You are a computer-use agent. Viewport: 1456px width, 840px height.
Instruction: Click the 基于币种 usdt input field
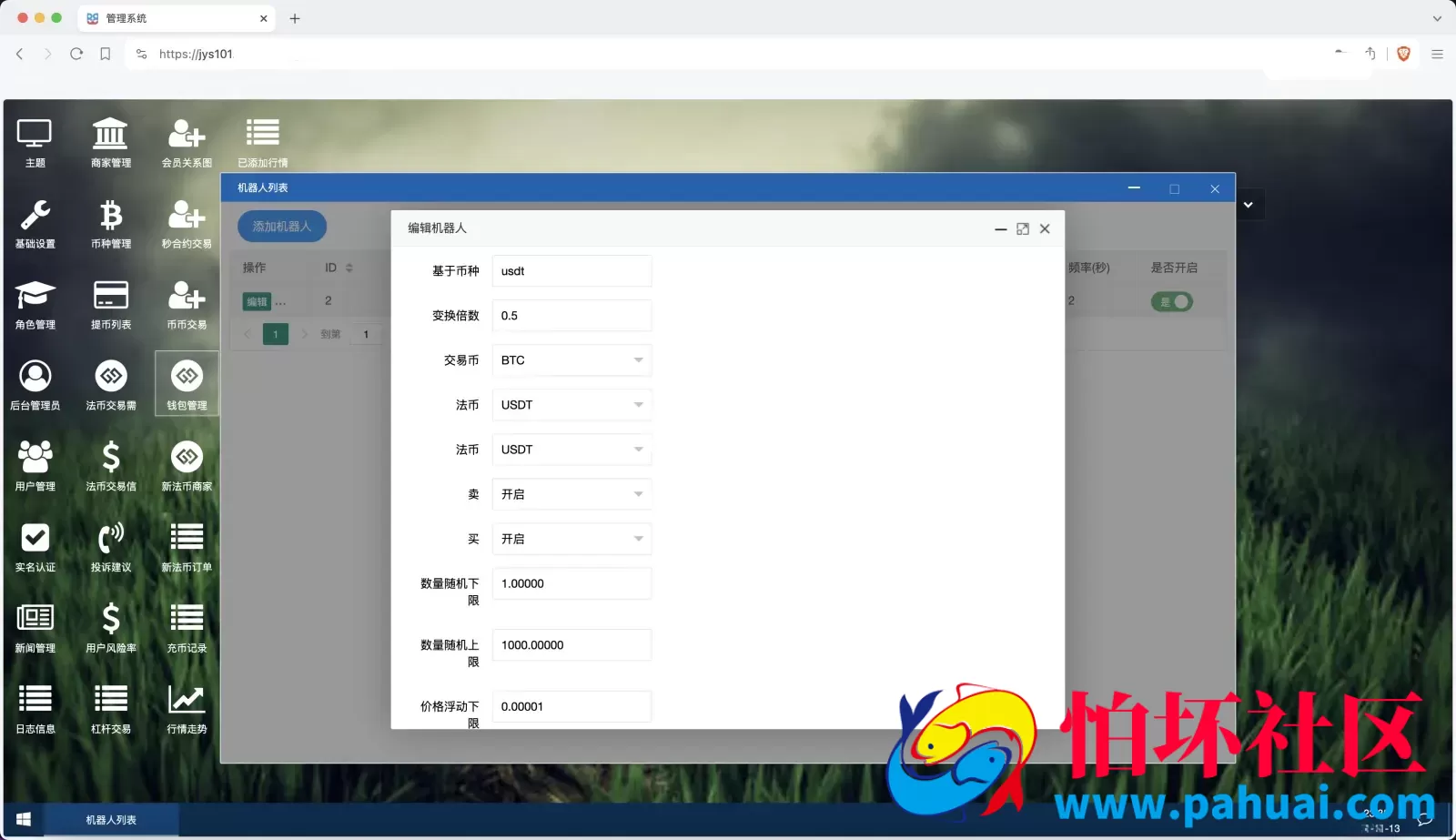click(571, 271)
